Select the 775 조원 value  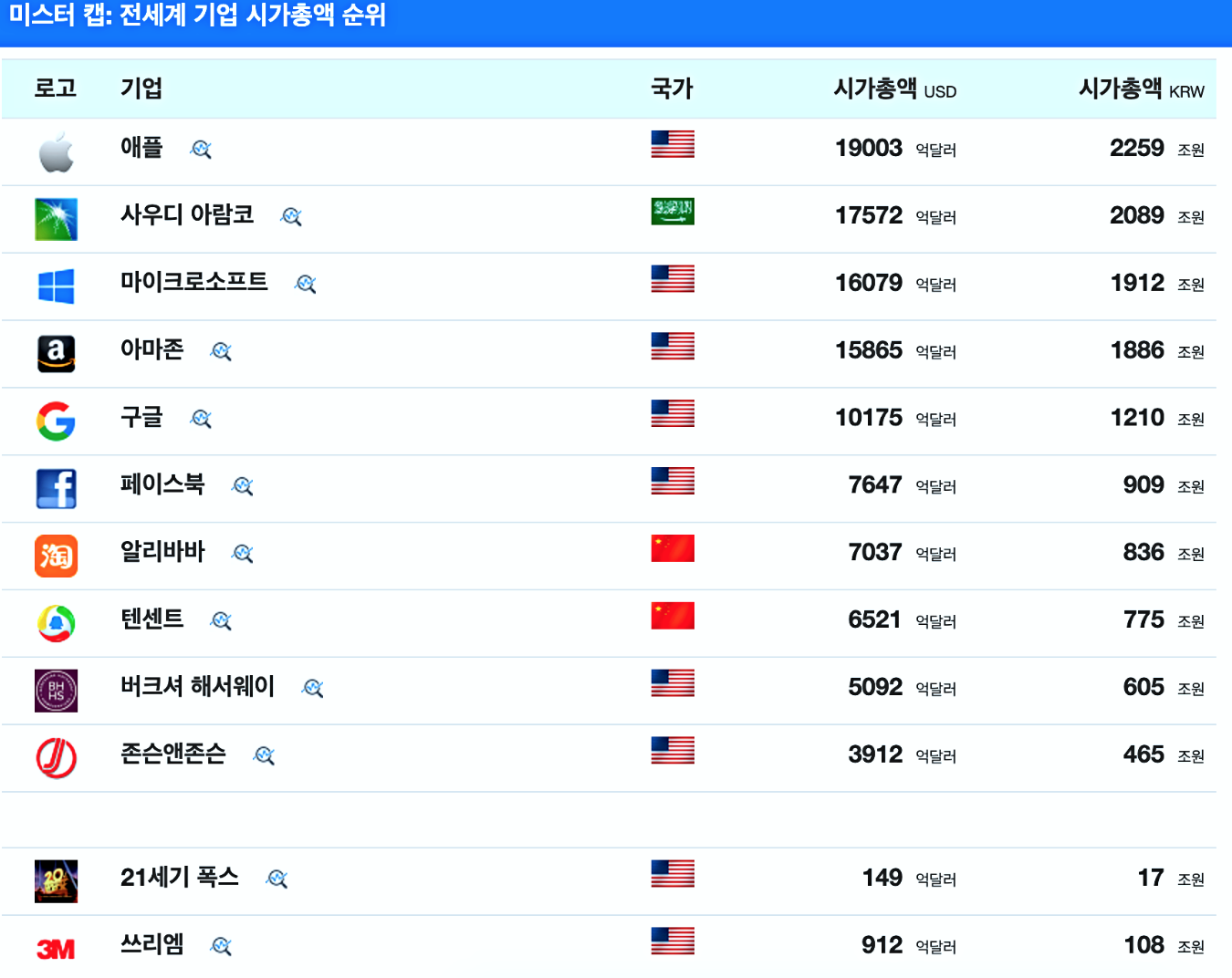1164,620
